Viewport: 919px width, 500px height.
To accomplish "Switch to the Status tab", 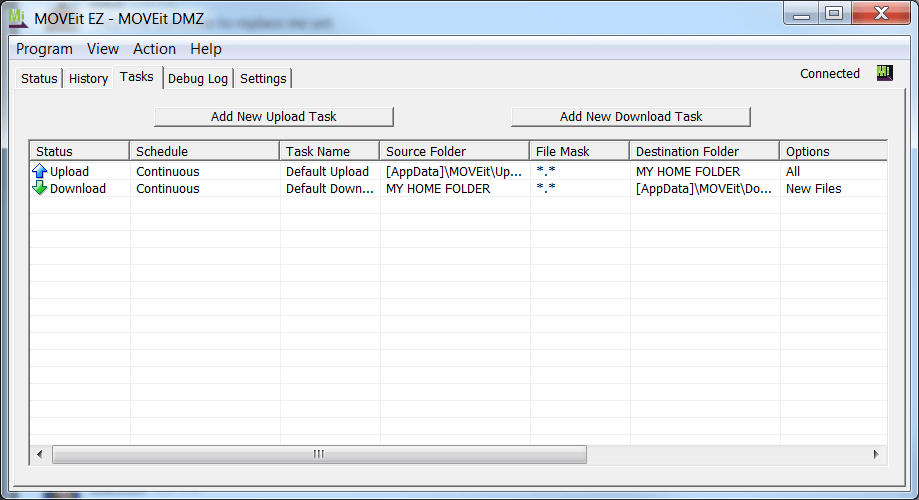I will pyautogui.click(x=39, y=78).
